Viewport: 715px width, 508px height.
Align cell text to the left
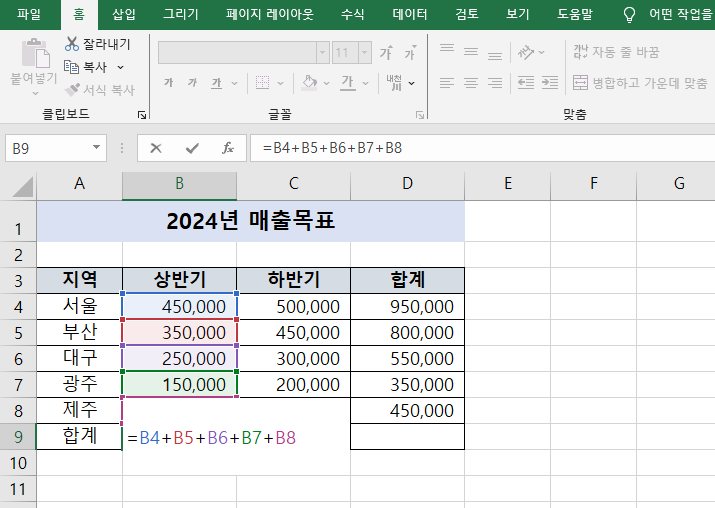447,83
